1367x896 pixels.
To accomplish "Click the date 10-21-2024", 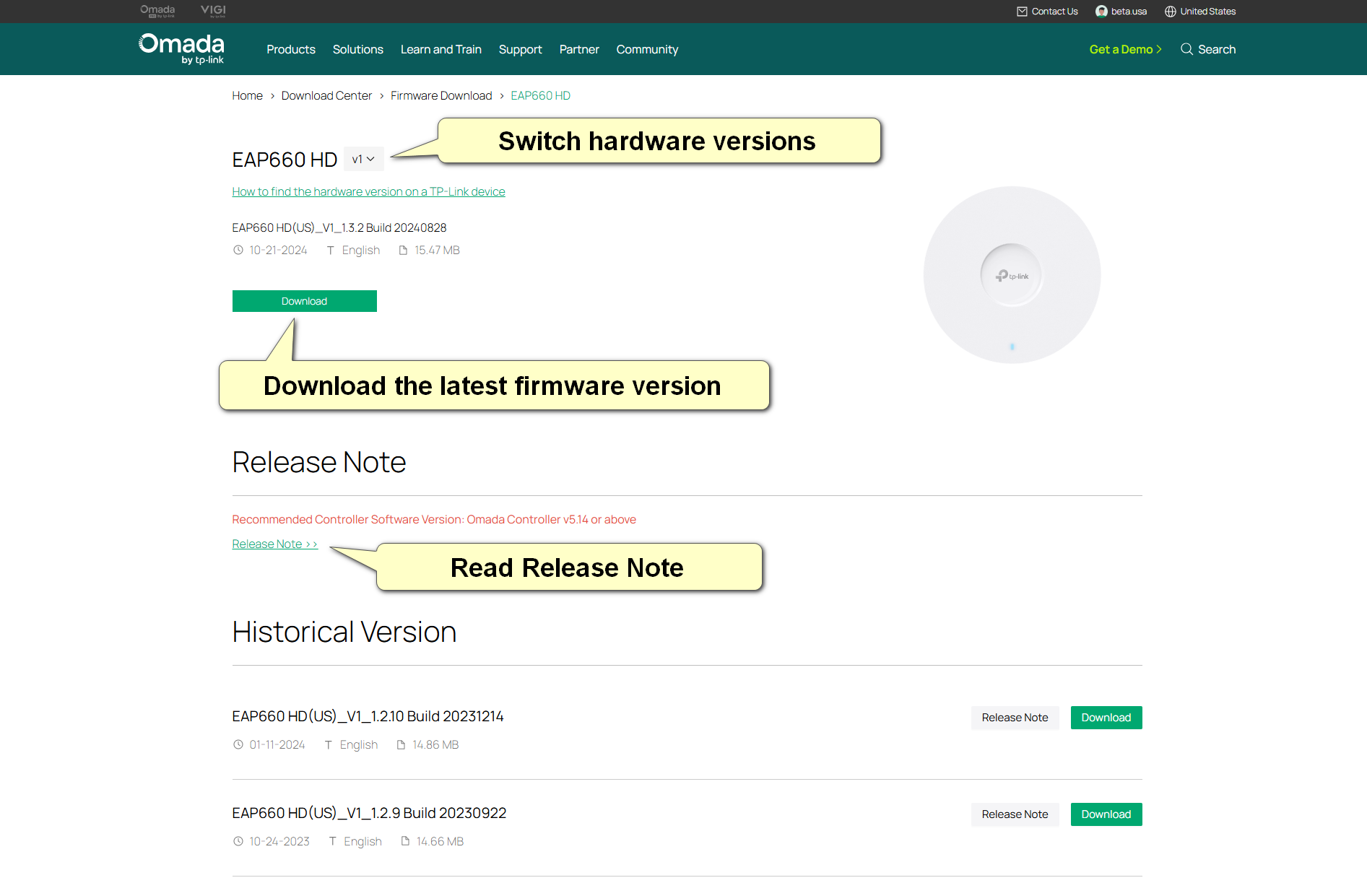I will [278, 250].
